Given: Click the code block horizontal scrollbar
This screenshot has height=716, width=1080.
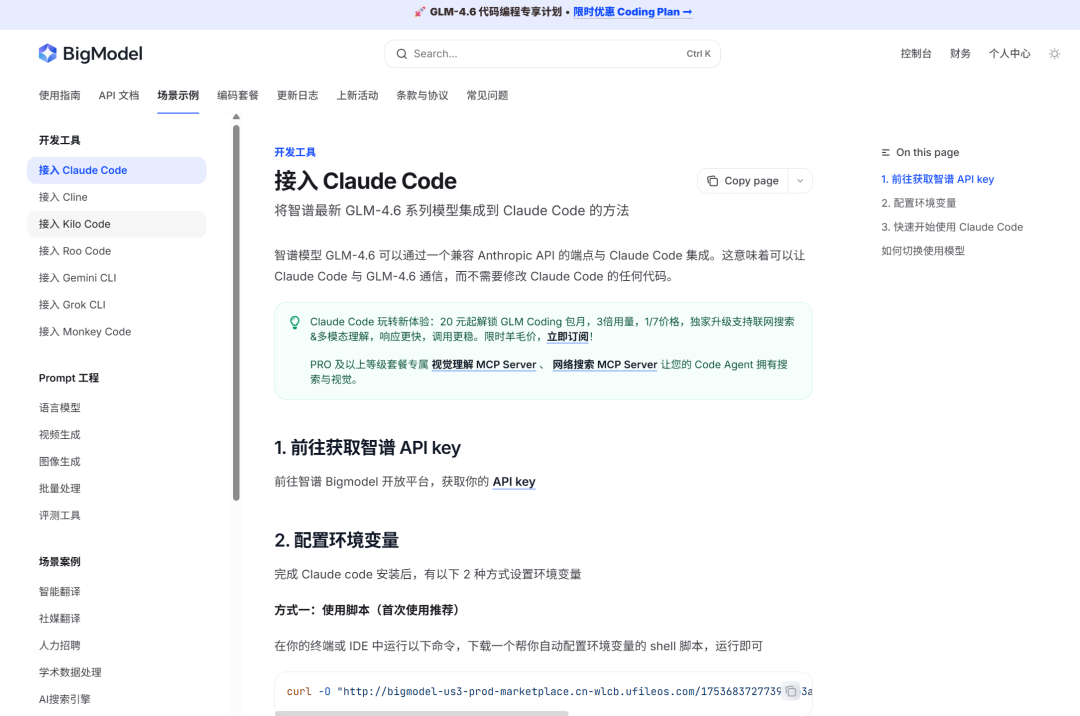Looking at the screenshot, I should [x=422, y=713].
